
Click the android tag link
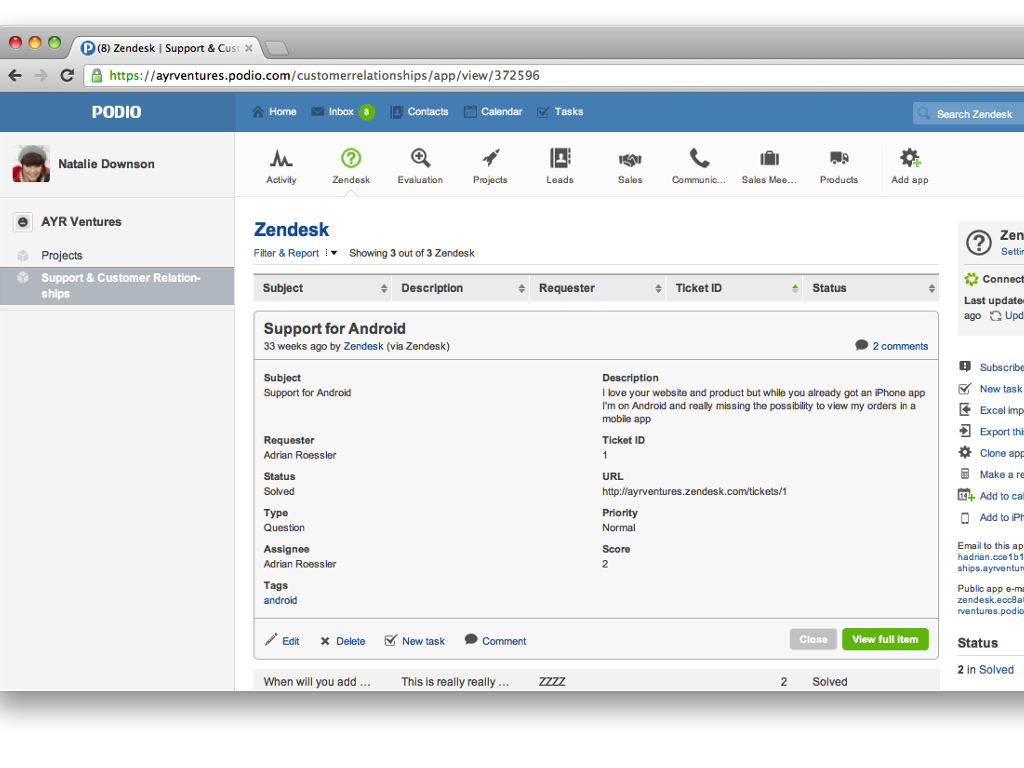[x=280, y=600]
